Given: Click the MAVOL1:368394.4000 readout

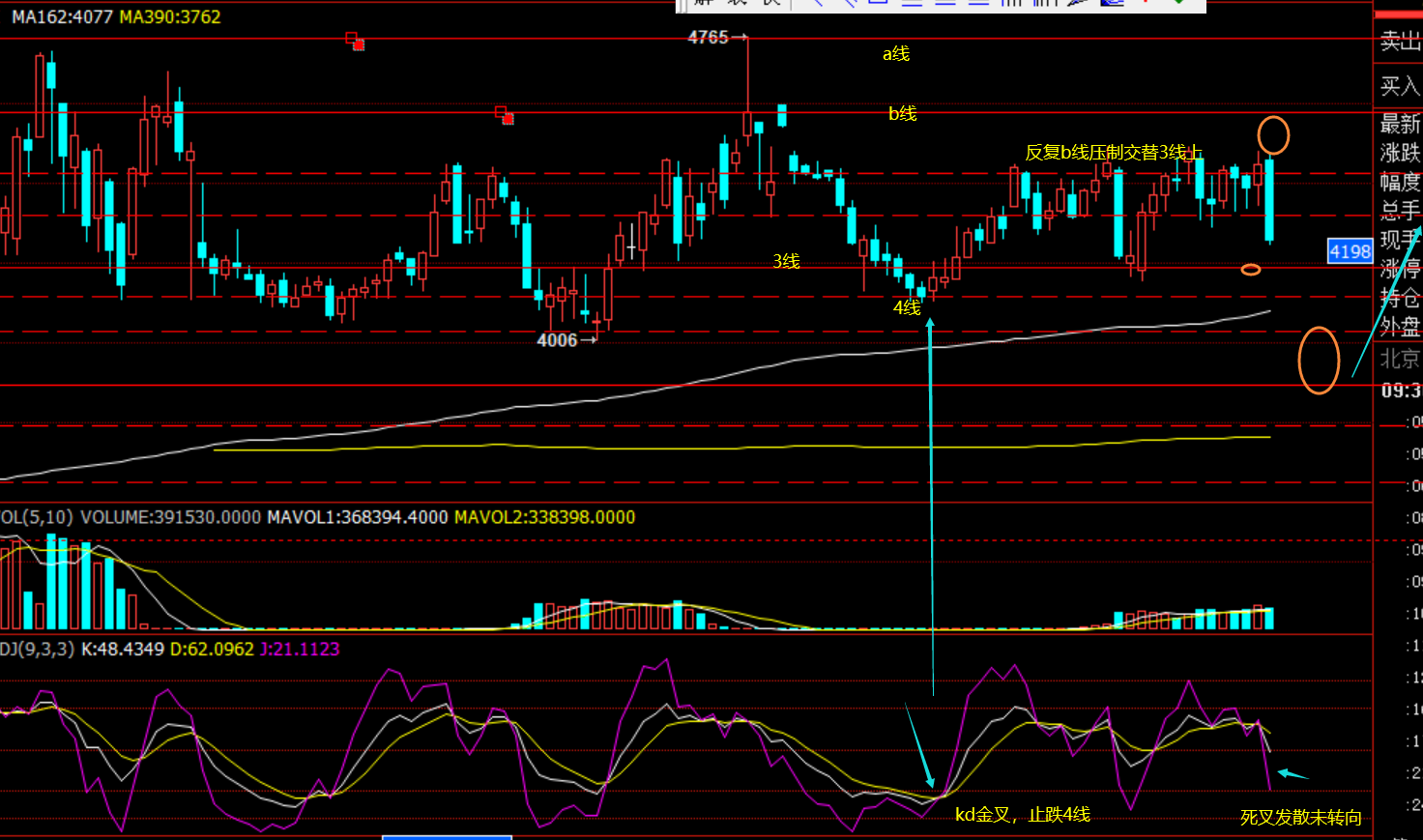Looking at the screenshot, I should (358, 517).
